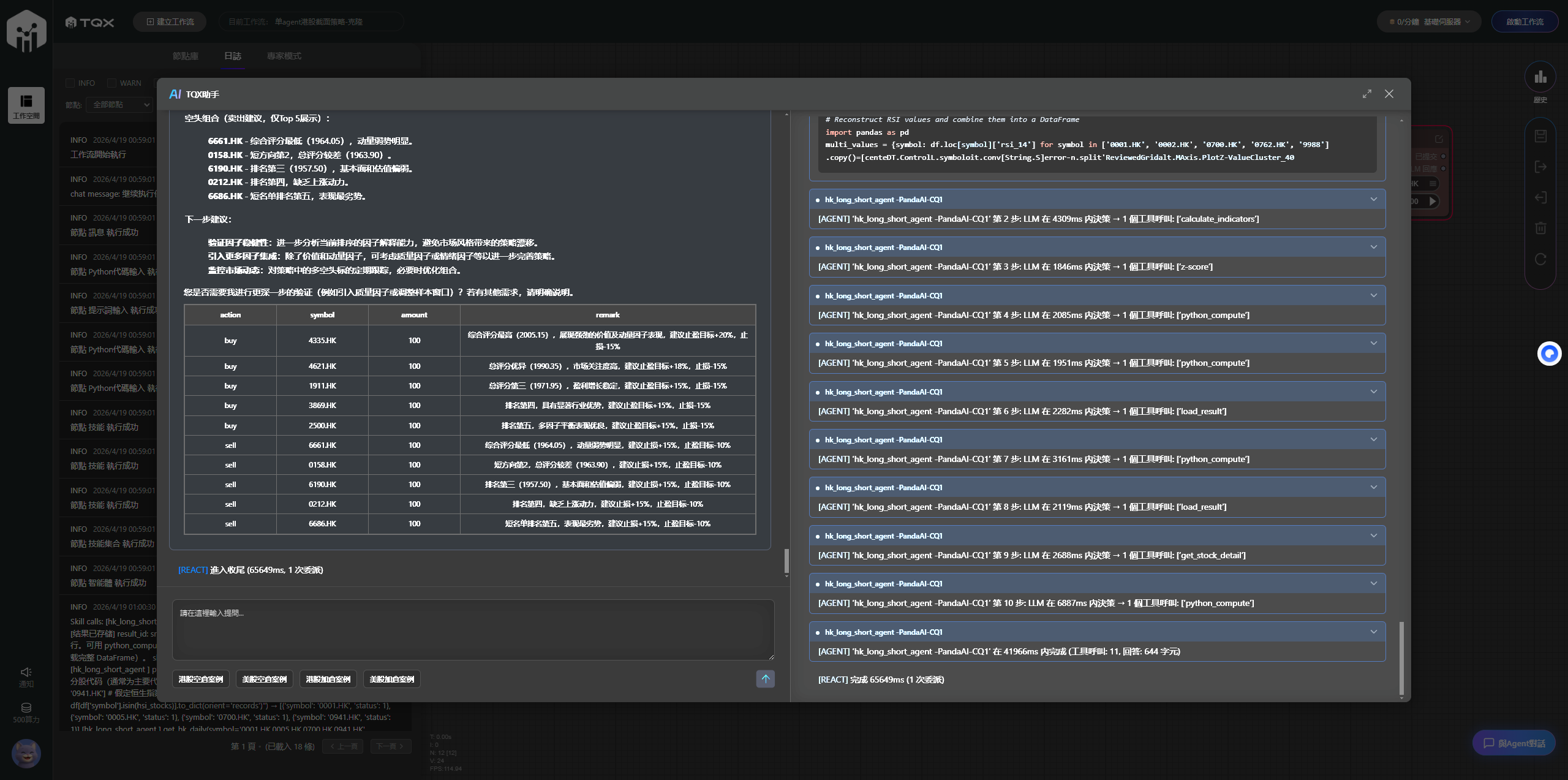Click the export arrow icon in right toolbar
The image size is (1568, 780).
click(x=1540, y=167)
